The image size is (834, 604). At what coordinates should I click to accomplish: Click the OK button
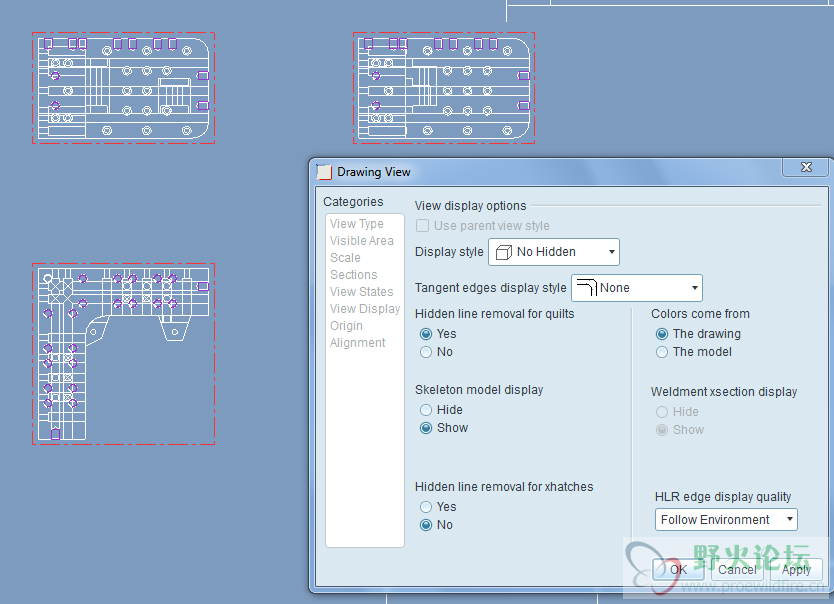point(678,569)
